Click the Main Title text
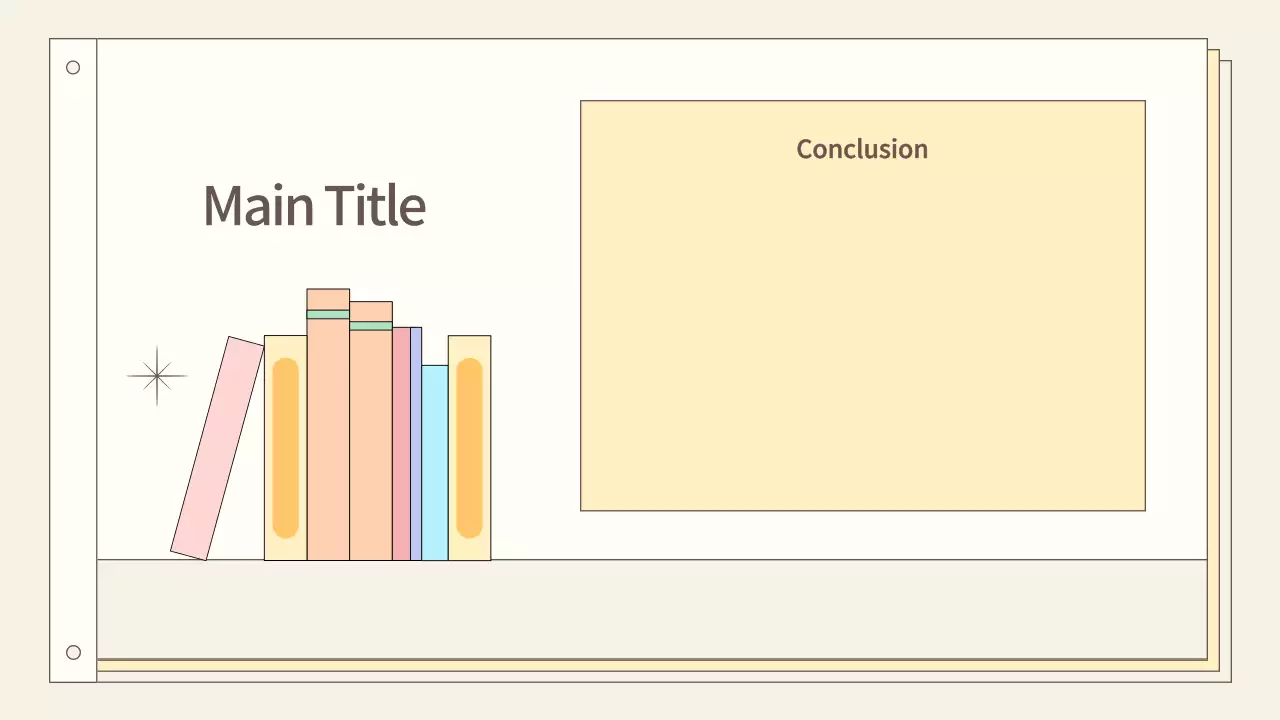1280x720 pixels. tap(314, 205)
